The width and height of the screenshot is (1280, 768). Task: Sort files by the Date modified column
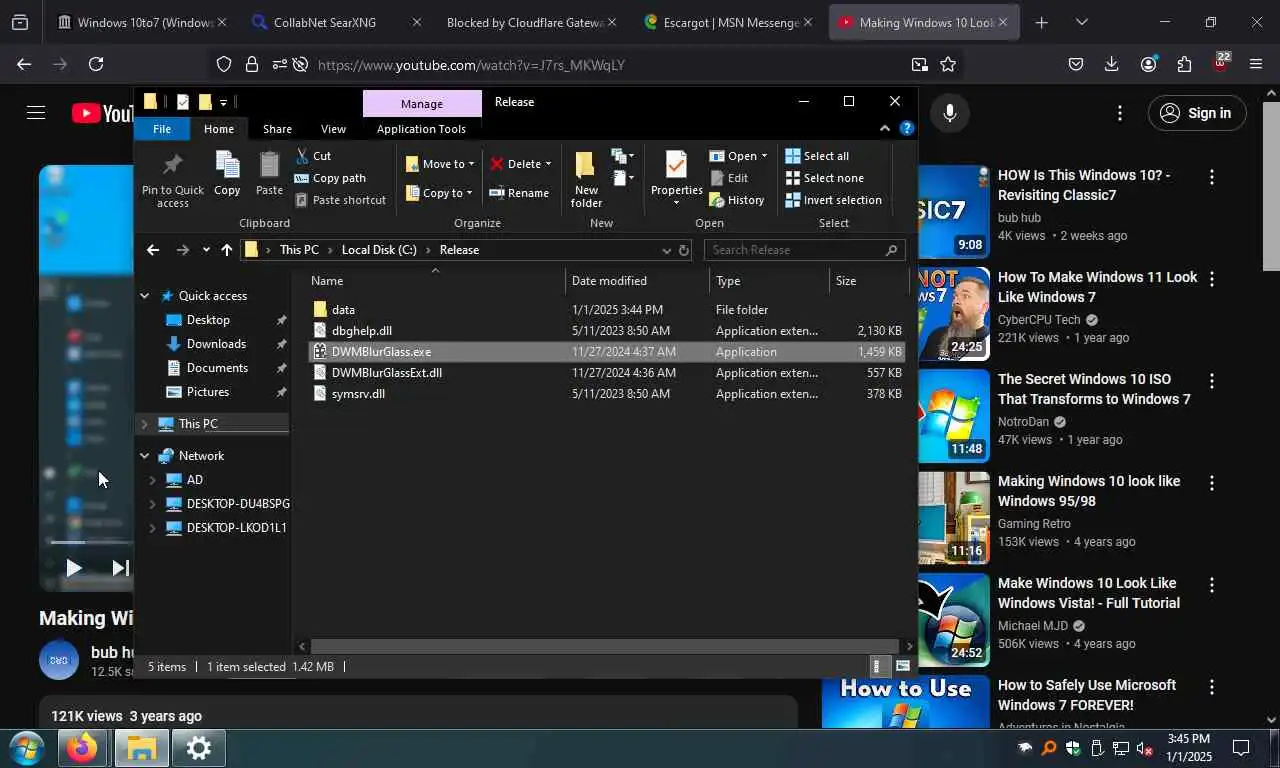tap(637, 281)
